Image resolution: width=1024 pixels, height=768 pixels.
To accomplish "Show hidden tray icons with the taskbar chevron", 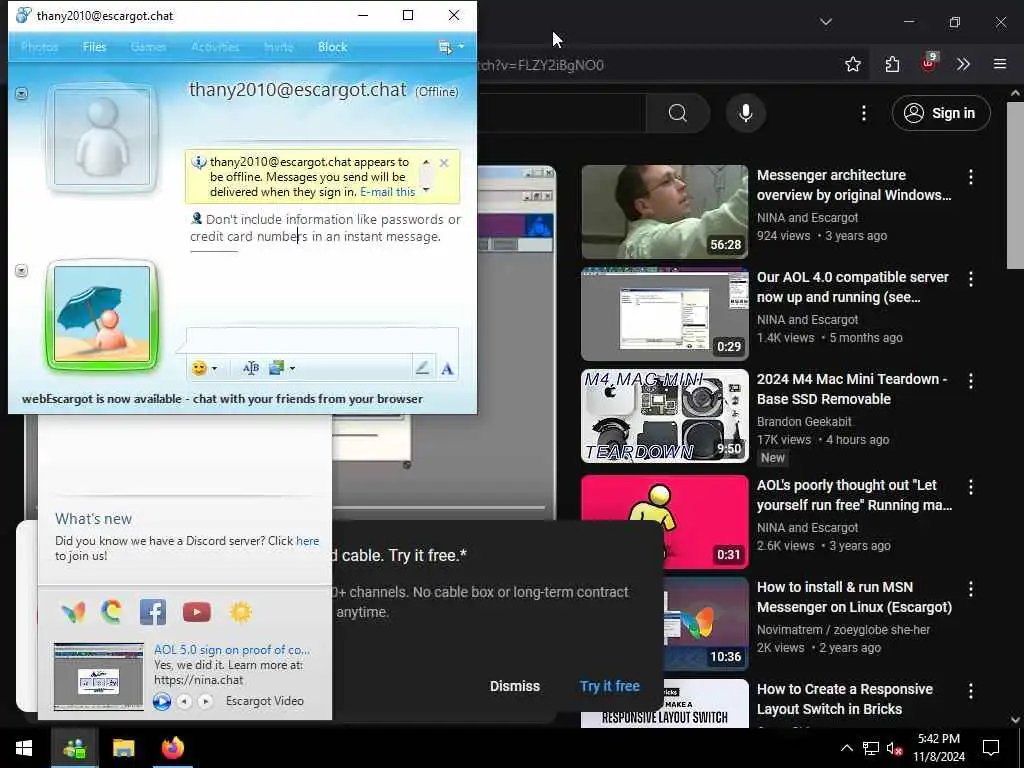I will click(x=846, y=748).
